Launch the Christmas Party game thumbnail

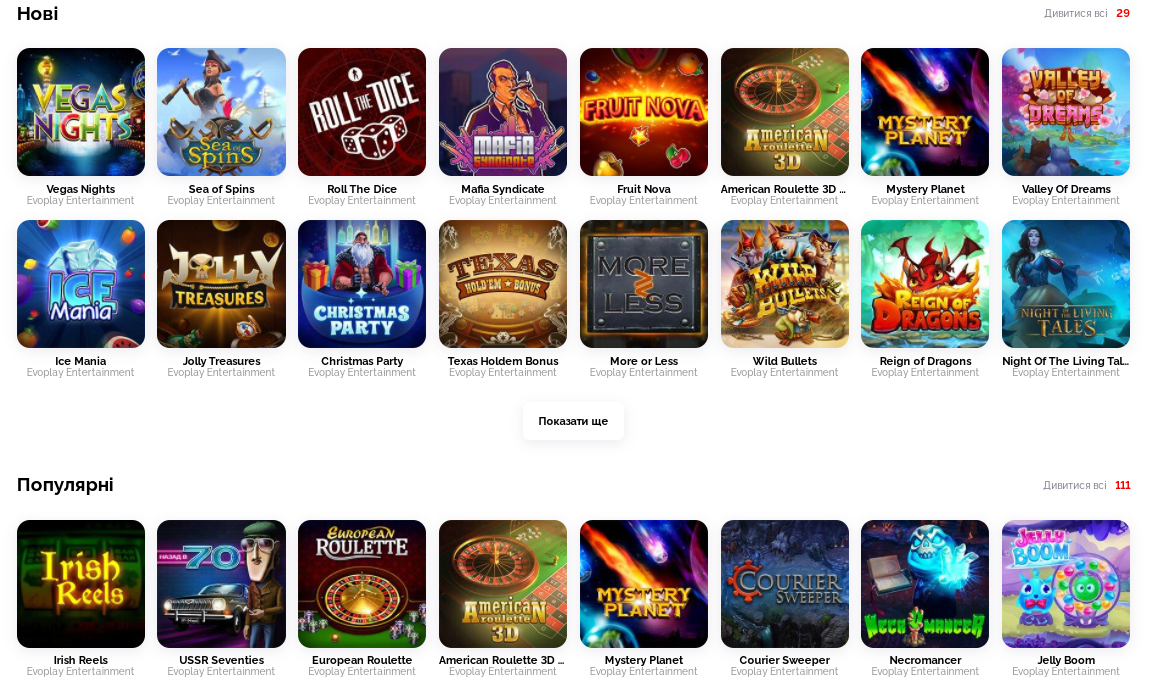[362, 284]
